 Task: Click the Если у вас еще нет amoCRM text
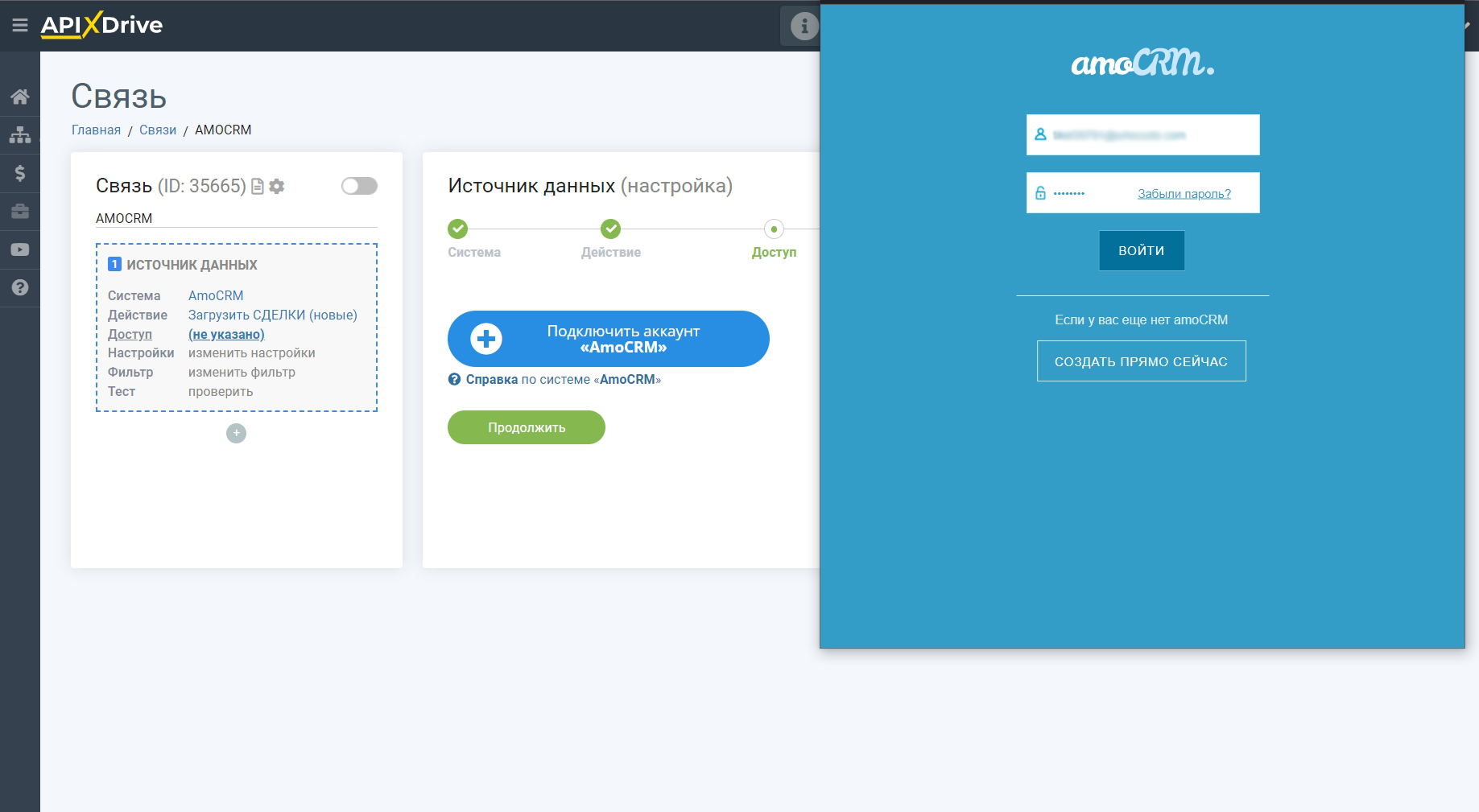(1142, 319)
